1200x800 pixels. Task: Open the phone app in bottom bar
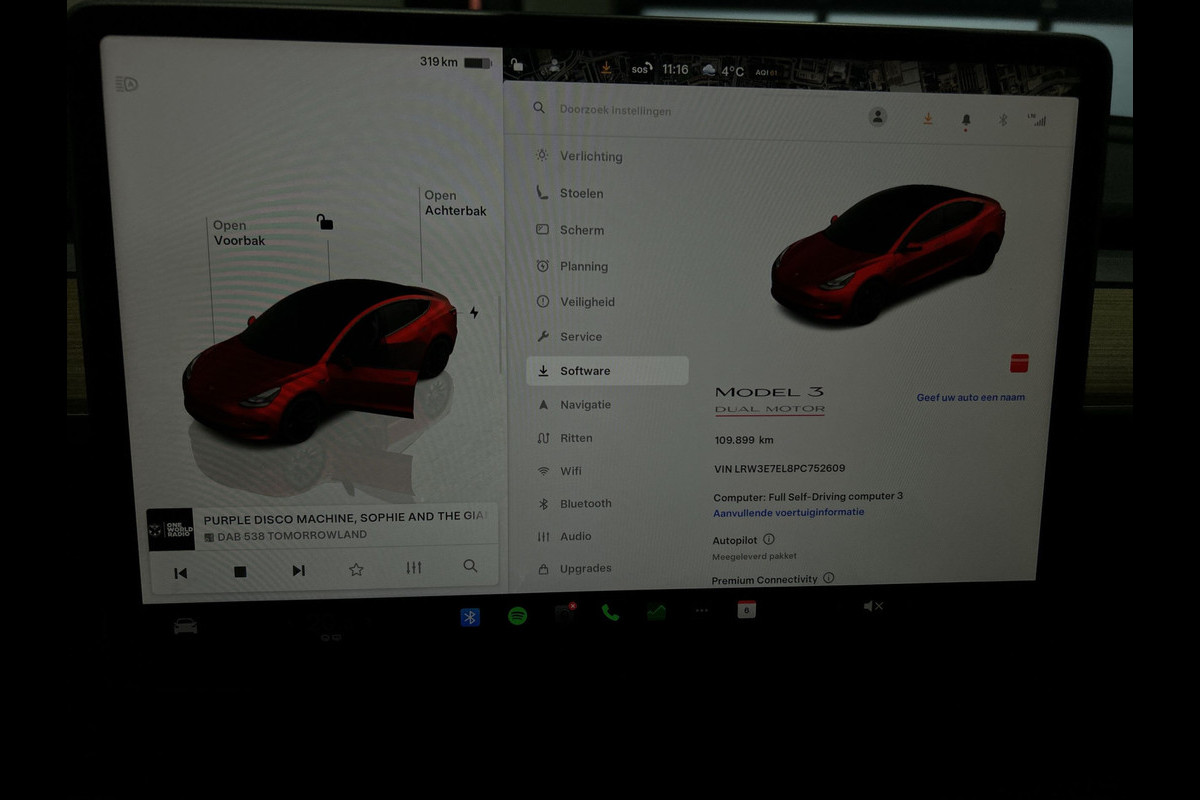[610, 612]
